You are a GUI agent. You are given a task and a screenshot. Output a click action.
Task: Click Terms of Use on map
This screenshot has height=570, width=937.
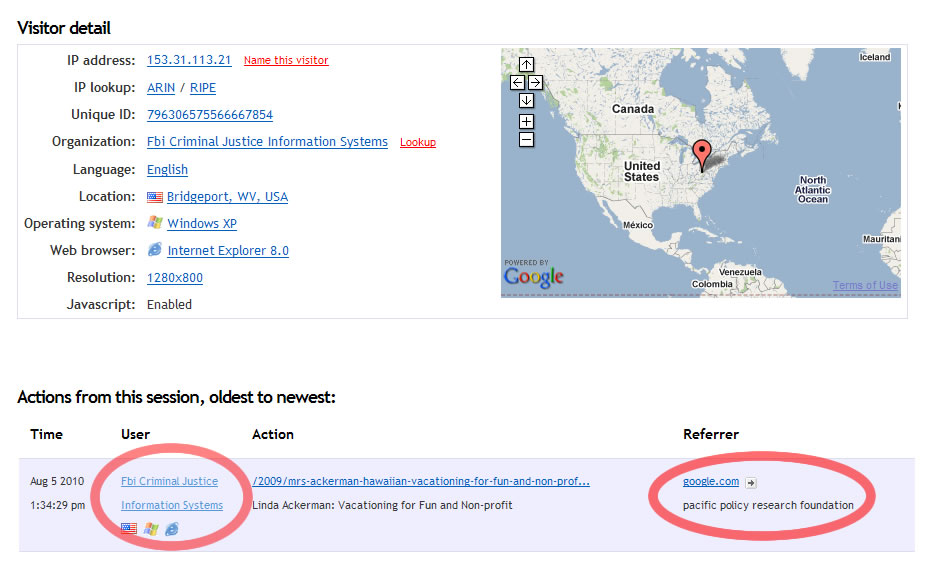coord(865,286)
